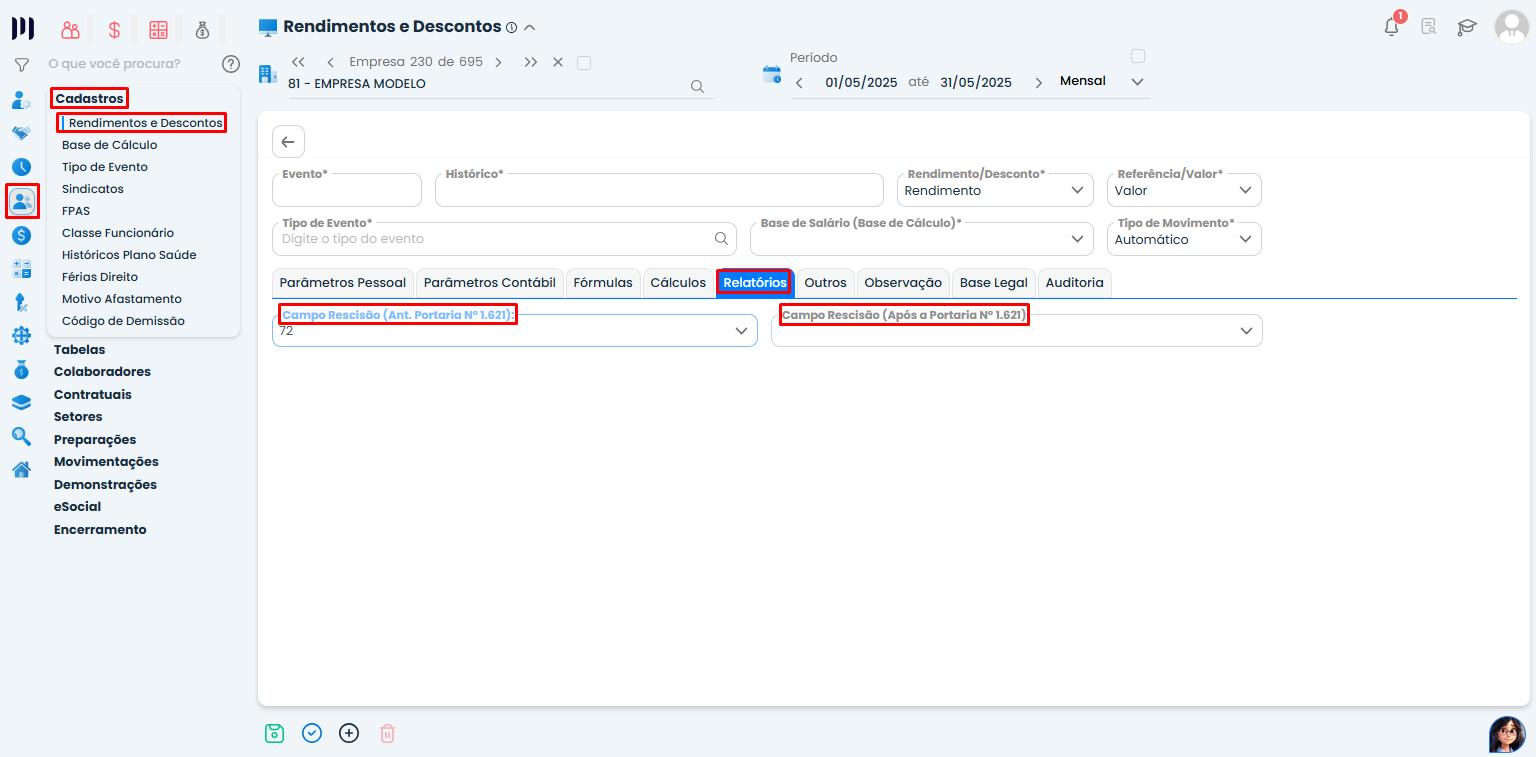Expand the Rendimento/Desconto dropdown
Image resolution: width=1536 pixels, height=757 pixels.
click(1077, 190)
